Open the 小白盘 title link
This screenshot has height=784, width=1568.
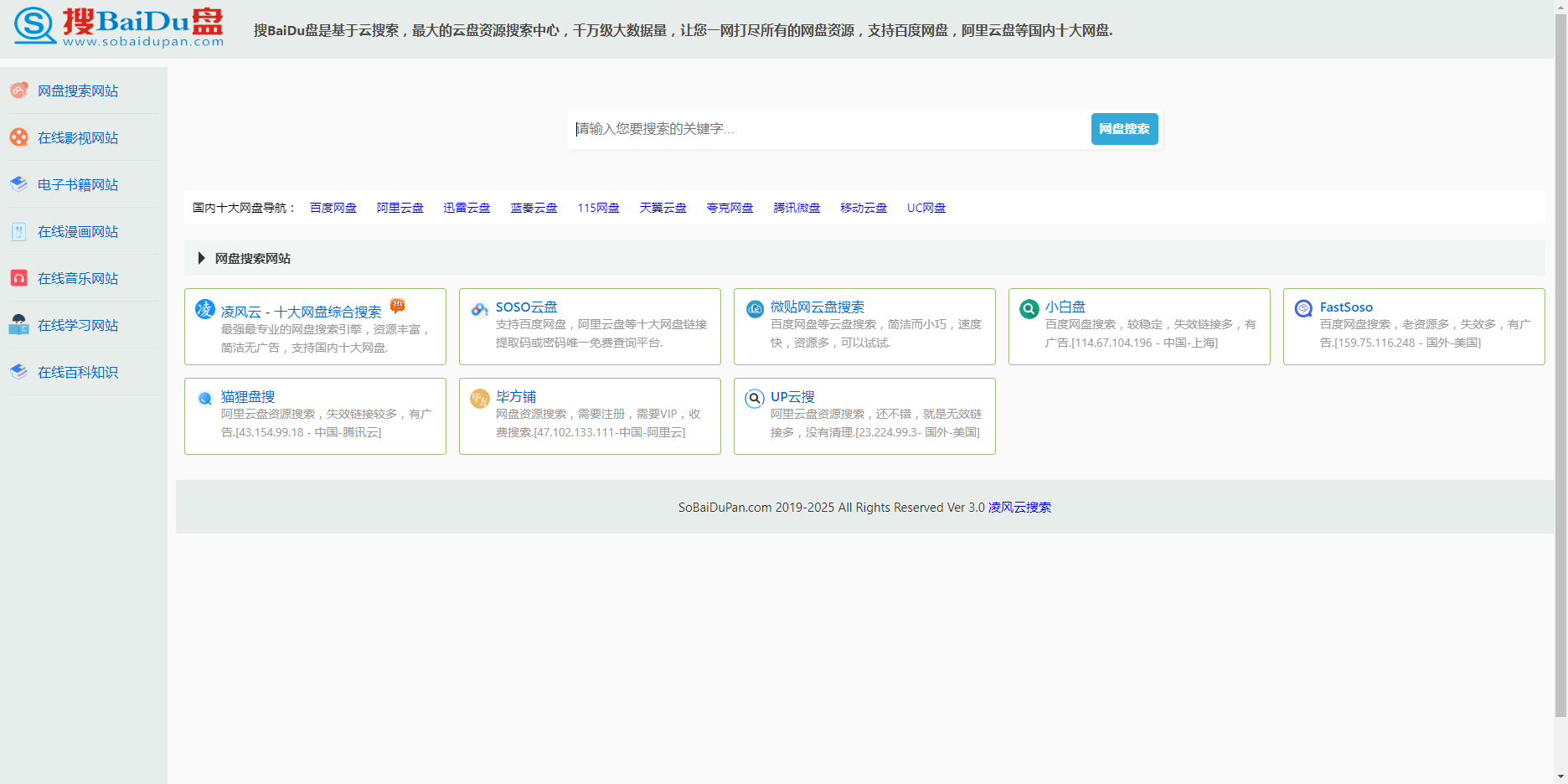click(x=1065, y=307)
